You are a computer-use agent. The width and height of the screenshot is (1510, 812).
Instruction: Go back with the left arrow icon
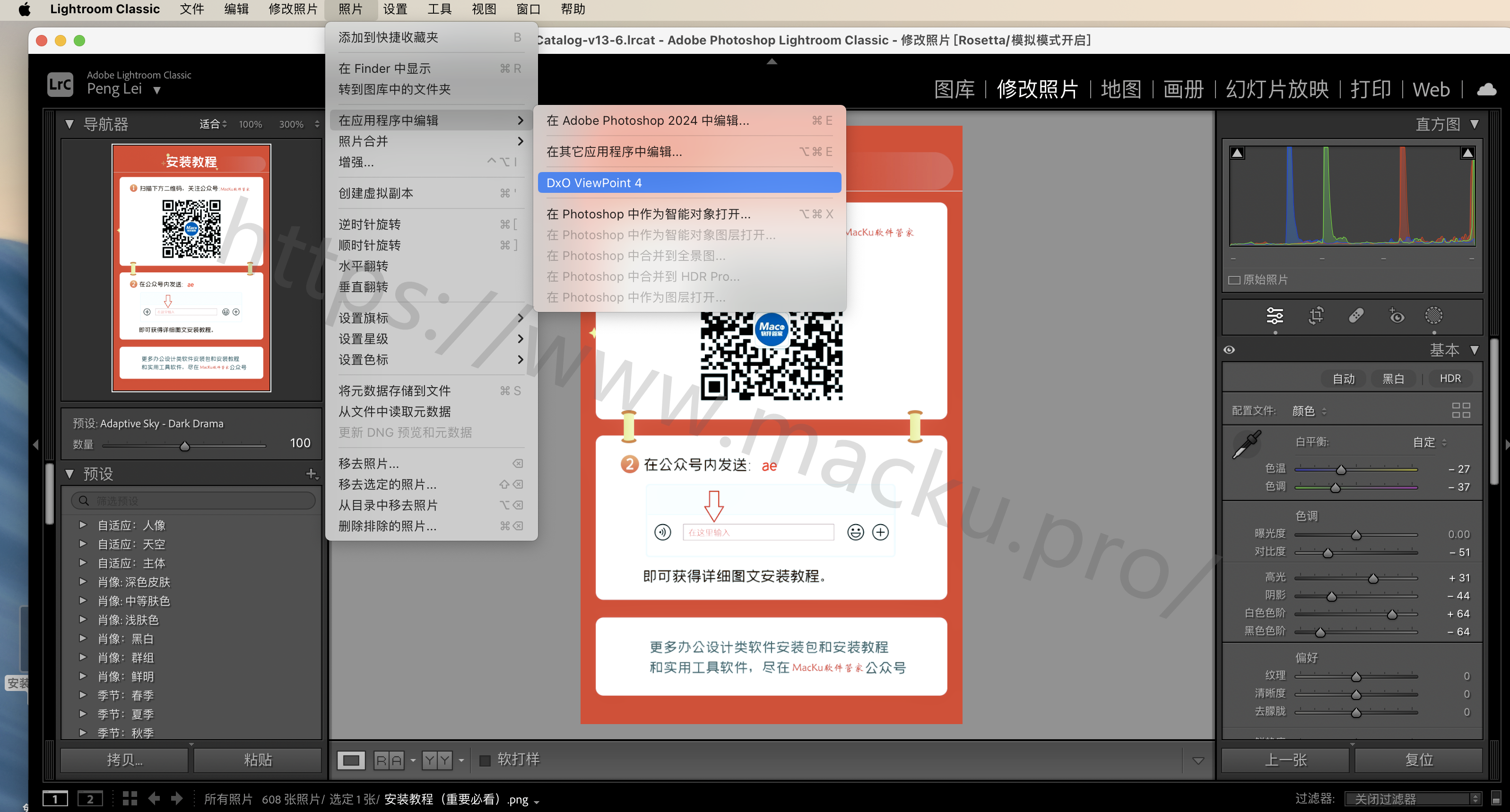(154, 798)
